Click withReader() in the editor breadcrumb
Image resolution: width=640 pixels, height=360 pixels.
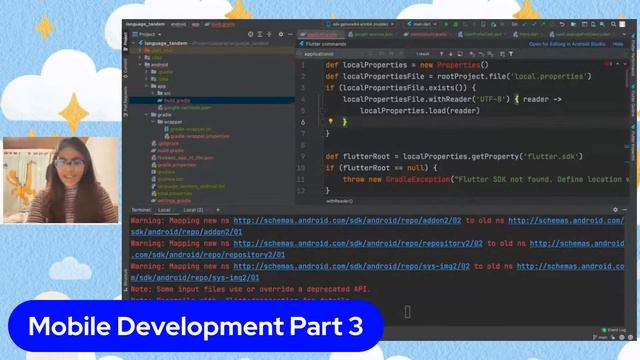pos(340,201)
